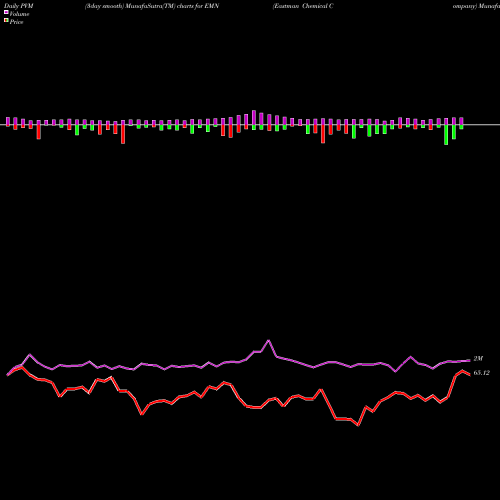The image size is (500, 500).
Task: Click the 'Daily PVM' title text
Action: [19, 6]
